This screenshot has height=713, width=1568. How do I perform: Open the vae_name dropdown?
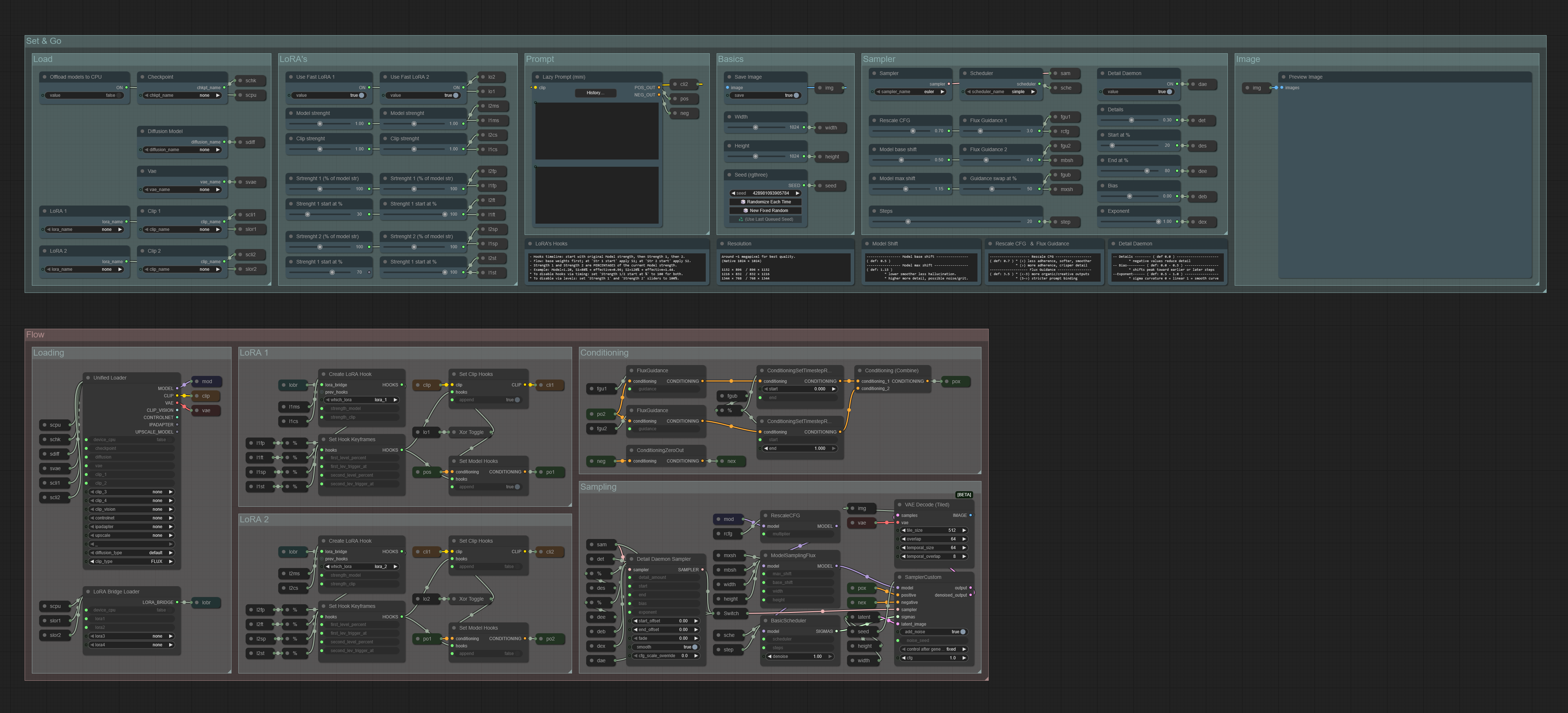click(x=182, y=190)
